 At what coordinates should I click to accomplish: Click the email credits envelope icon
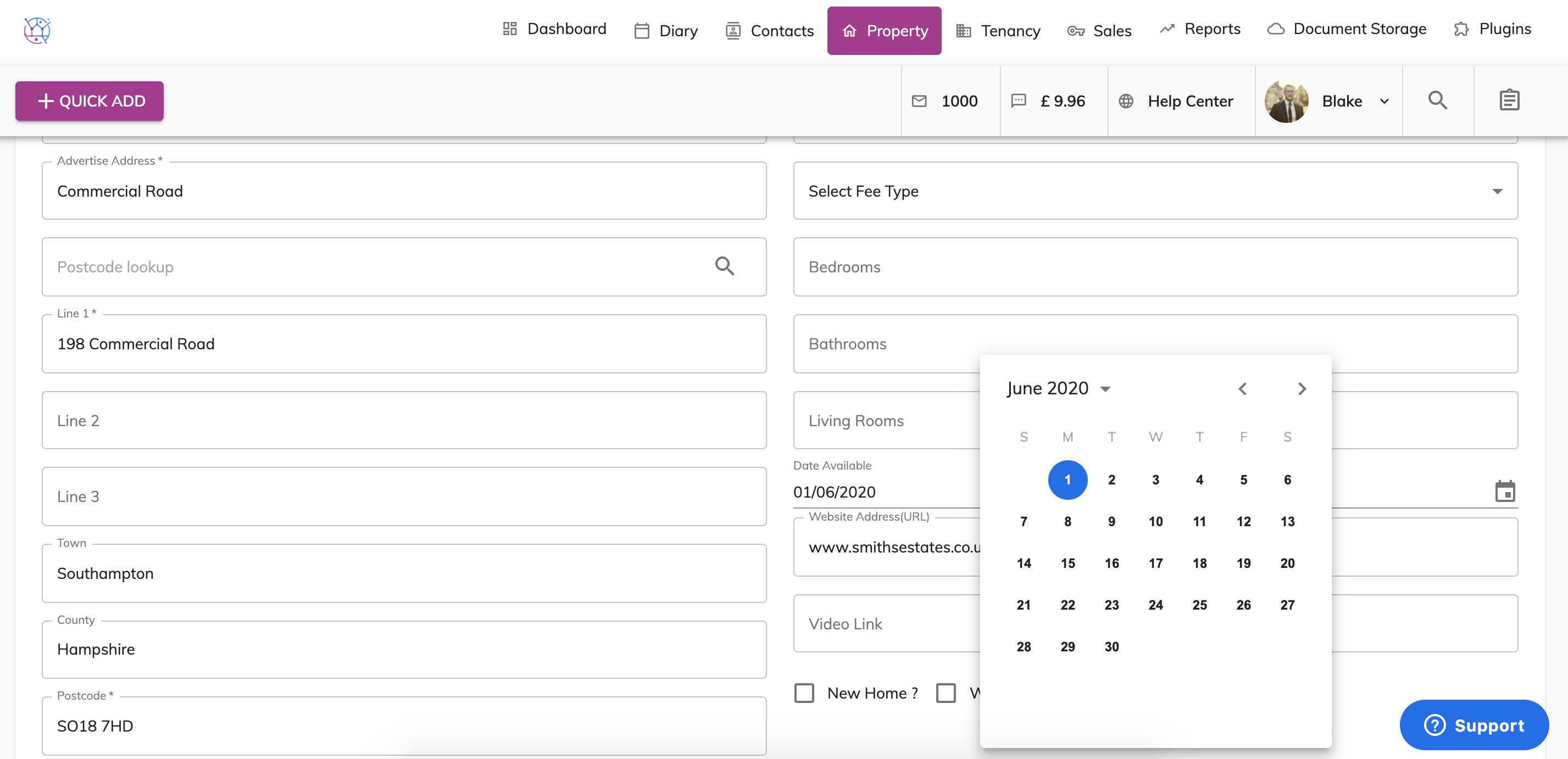coord(919,101)
